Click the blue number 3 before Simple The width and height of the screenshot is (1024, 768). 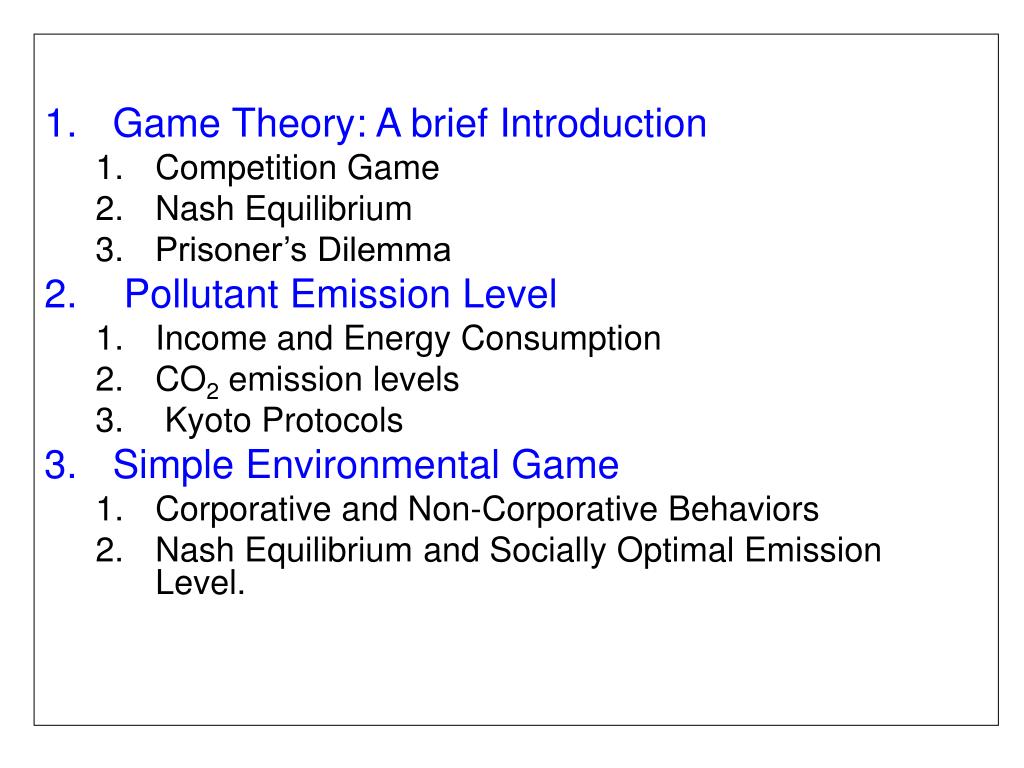click(x=60, y=465)
